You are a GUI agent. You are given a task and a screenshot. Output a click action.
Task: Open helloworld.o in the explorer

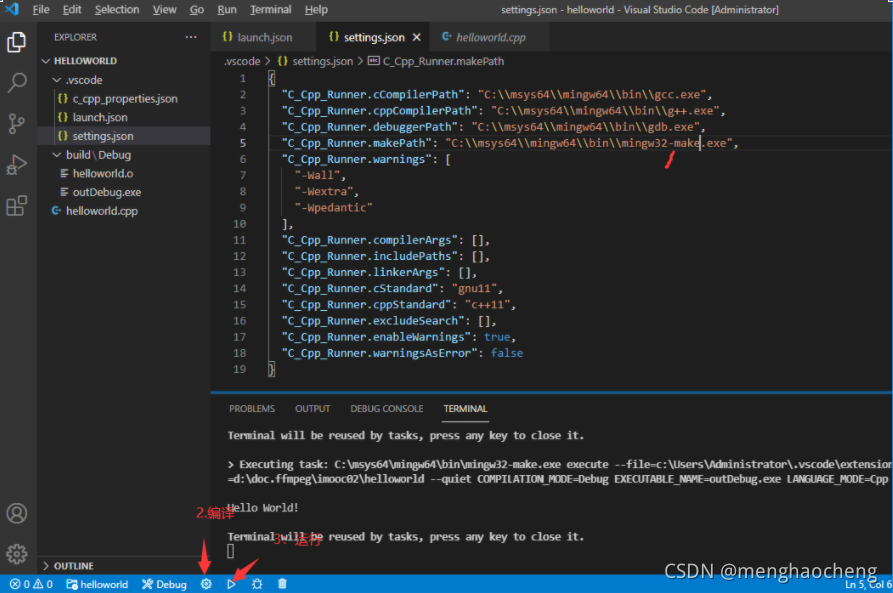(124, 174)
